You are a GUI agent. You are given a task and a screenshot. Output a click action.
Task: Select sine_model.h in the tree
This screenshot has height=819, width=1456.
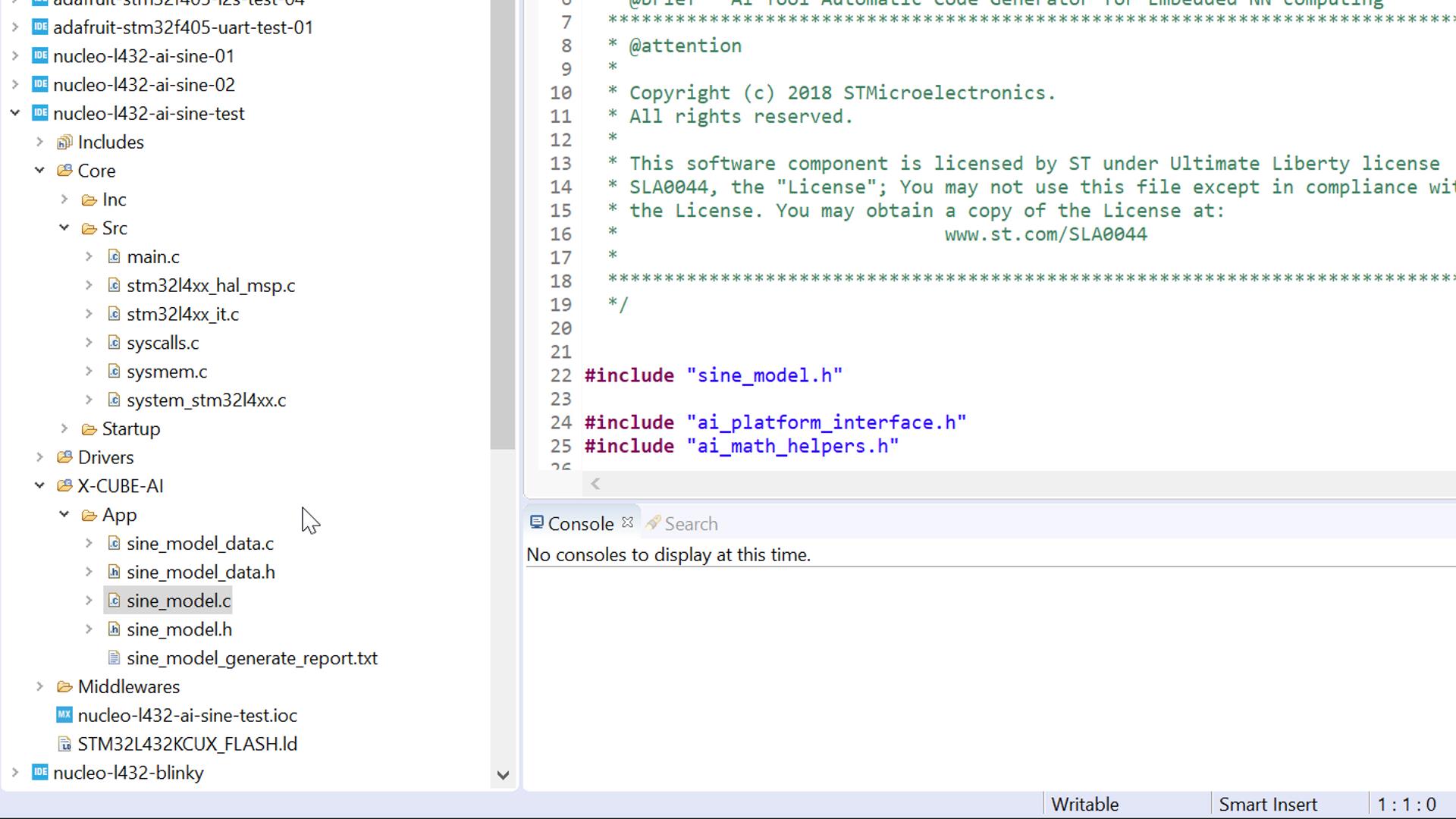click(x=179, y=629)
